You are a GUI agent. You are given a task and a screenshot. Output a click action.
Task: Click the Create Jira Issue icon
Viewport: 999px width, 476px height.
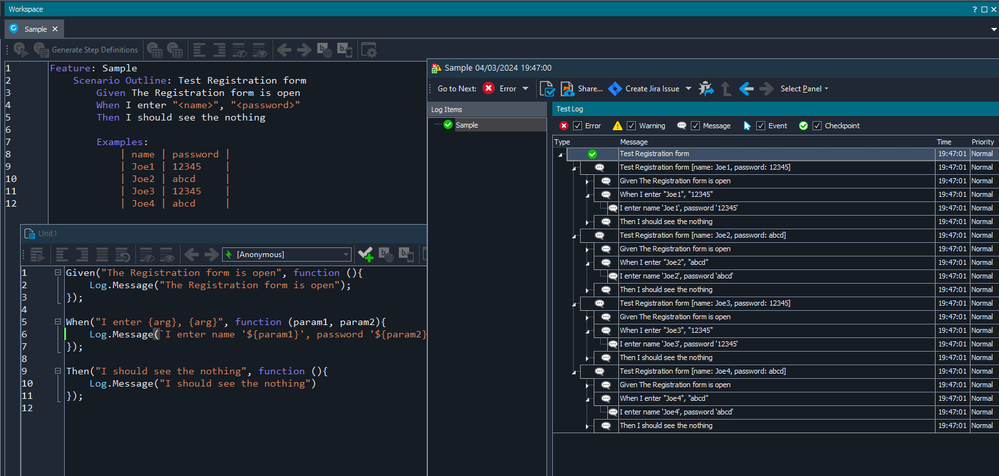615,88
